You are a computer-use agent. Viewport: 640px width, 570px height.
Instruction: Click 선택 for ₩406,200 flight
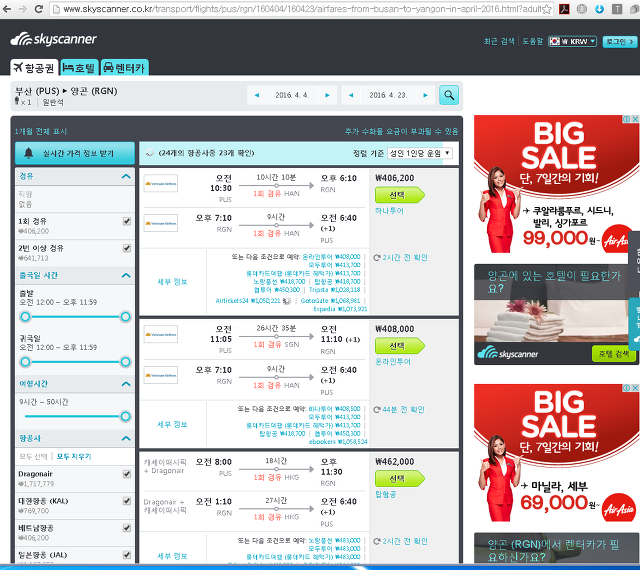(x=400, y=196)
